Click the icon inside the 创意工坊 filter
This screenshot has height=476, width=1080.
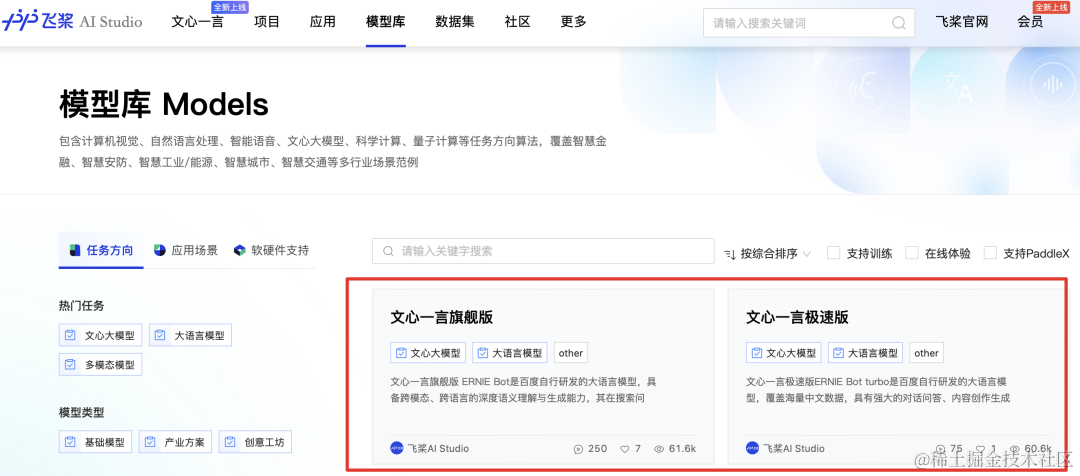229,442
